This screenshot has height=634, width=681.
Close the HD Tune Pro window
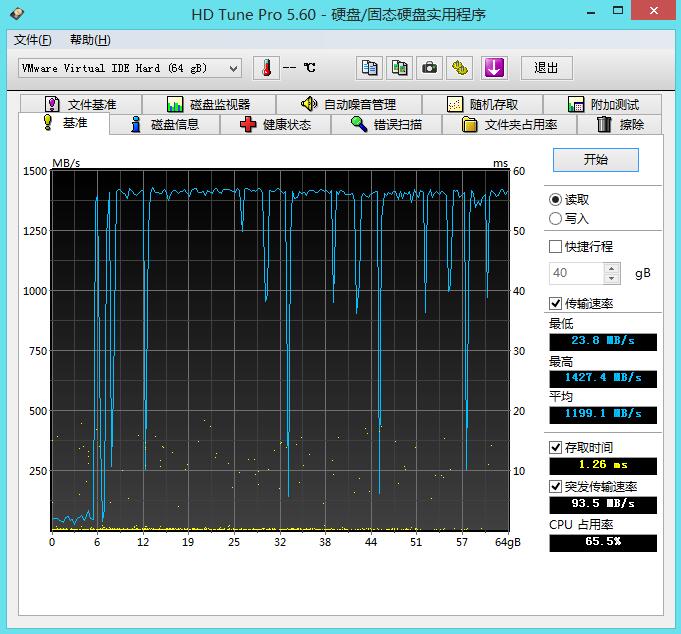point(654,10)
